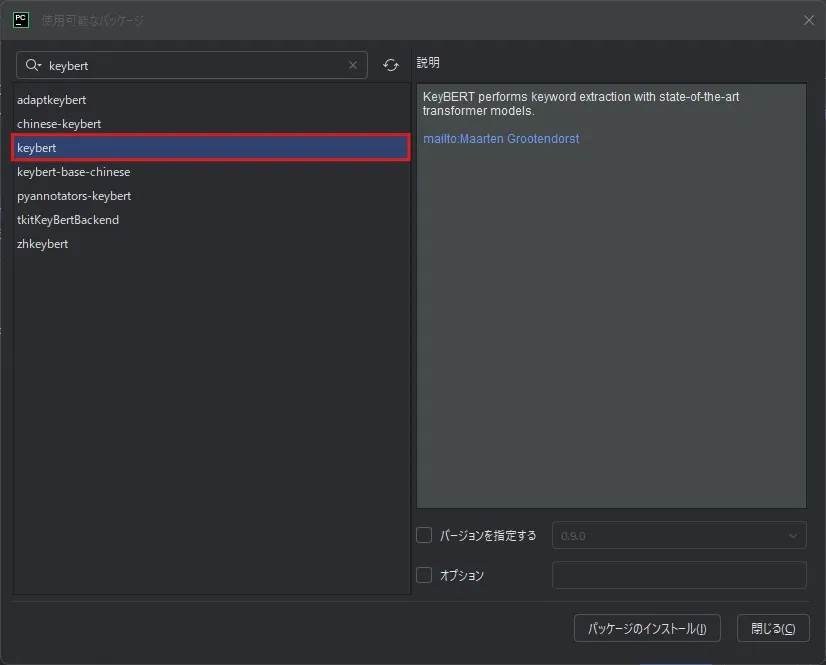The height and width of the screenshot is (665, 826).
Task: Select tkitKeyBertBackend package
Action: (x=212, y=220)
